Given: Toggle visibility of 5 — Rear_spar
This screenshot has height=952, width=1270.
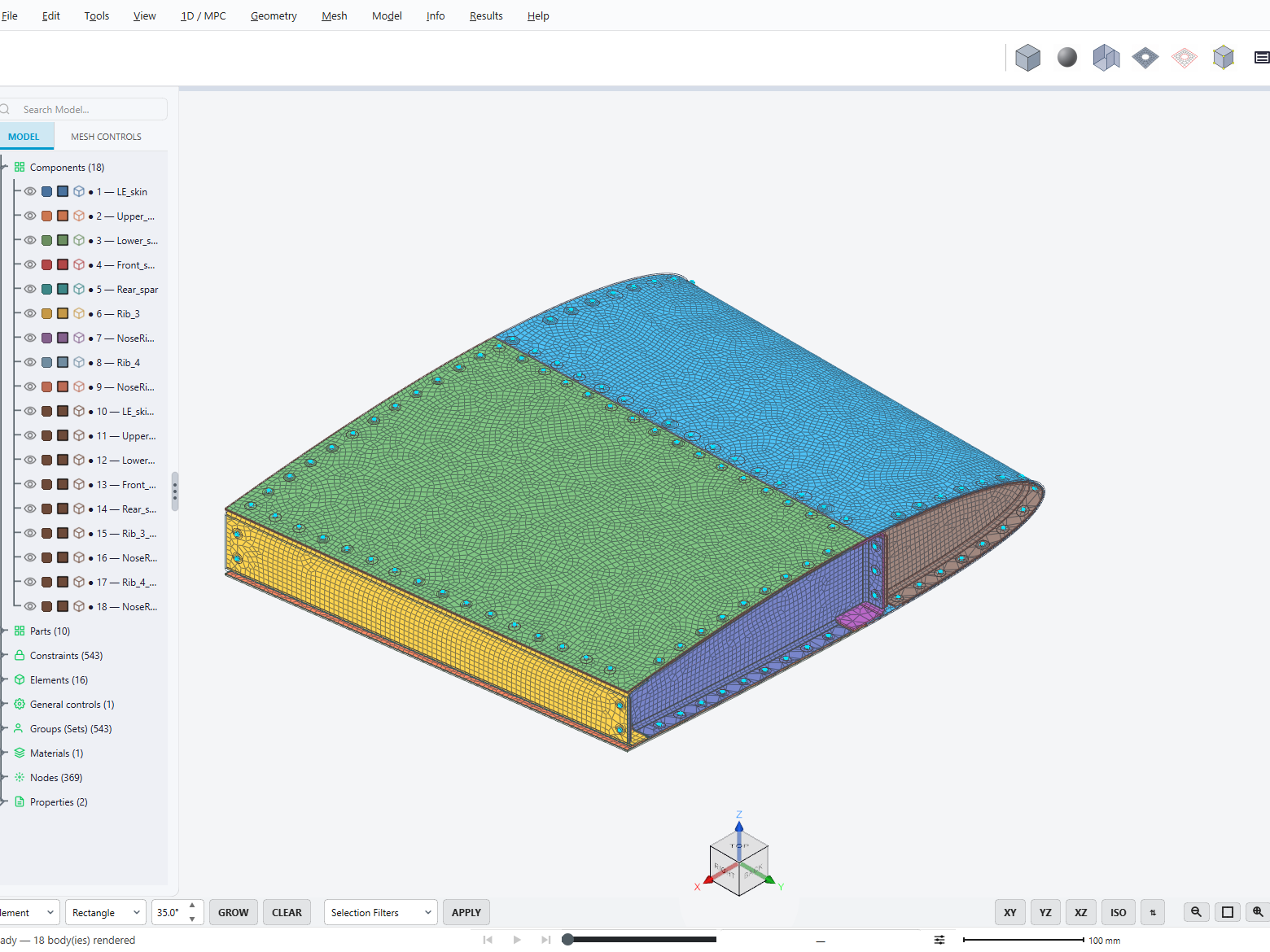Looking at the screenshot, I should coord(30,290).
